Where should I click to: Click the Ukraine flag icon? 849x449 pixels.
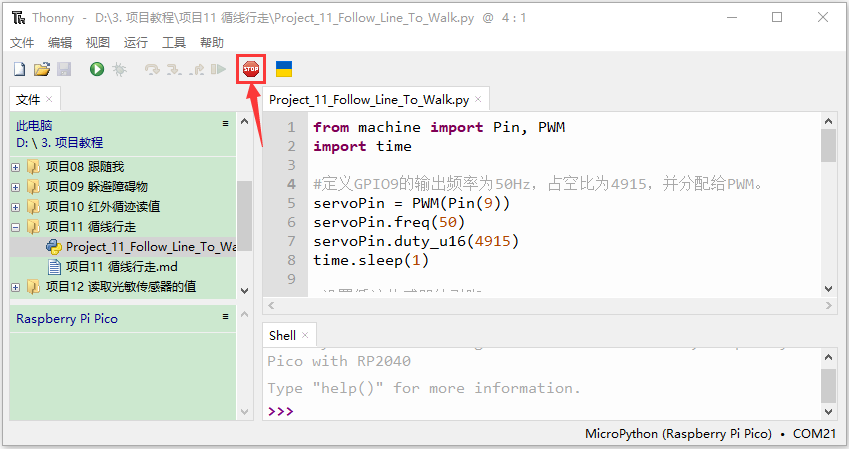pos(284,69)
